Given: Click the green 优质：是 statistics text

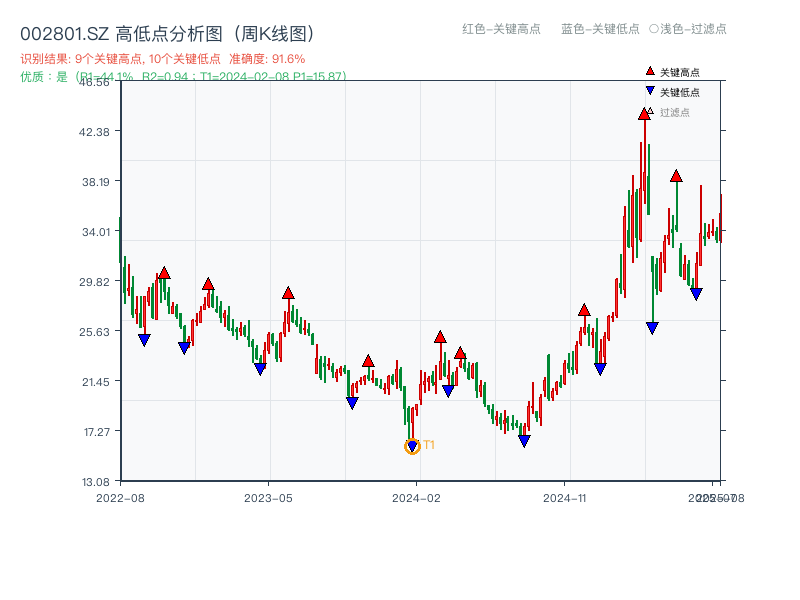Looking at the screenshot, I should pyautogui.click(x=40, y=76).
